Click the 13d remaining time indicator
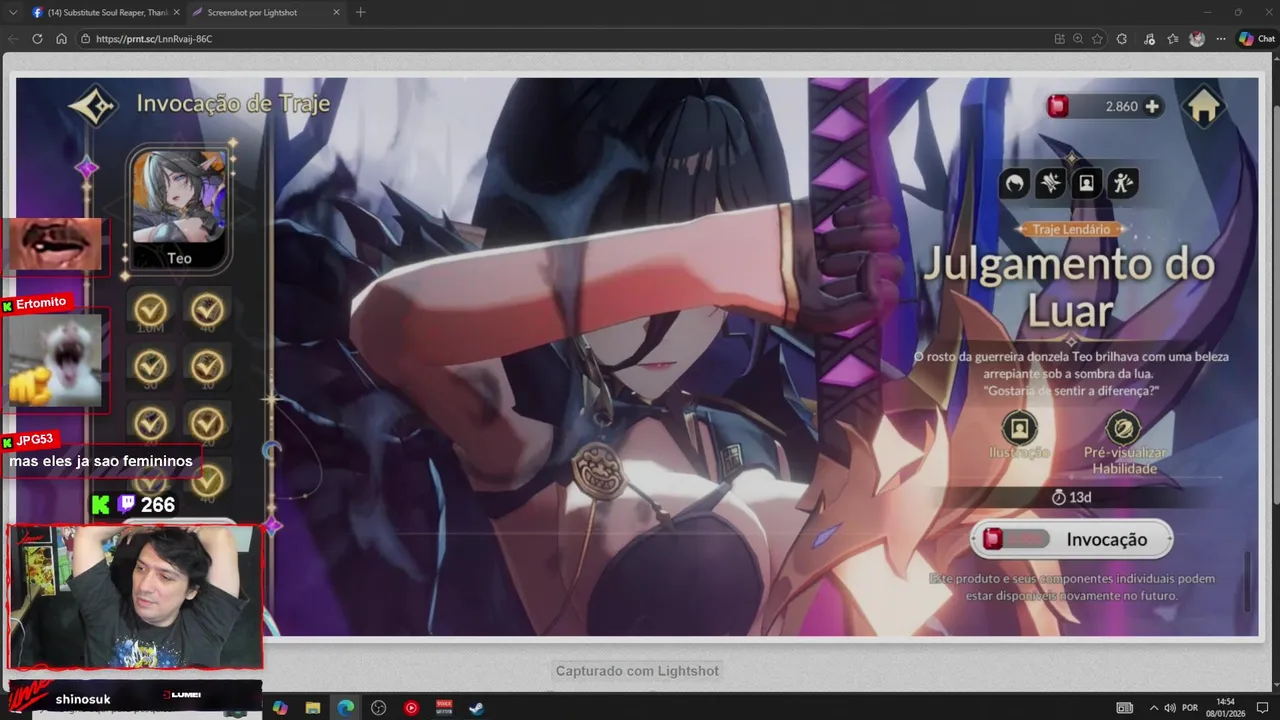 click(1072, 497)
